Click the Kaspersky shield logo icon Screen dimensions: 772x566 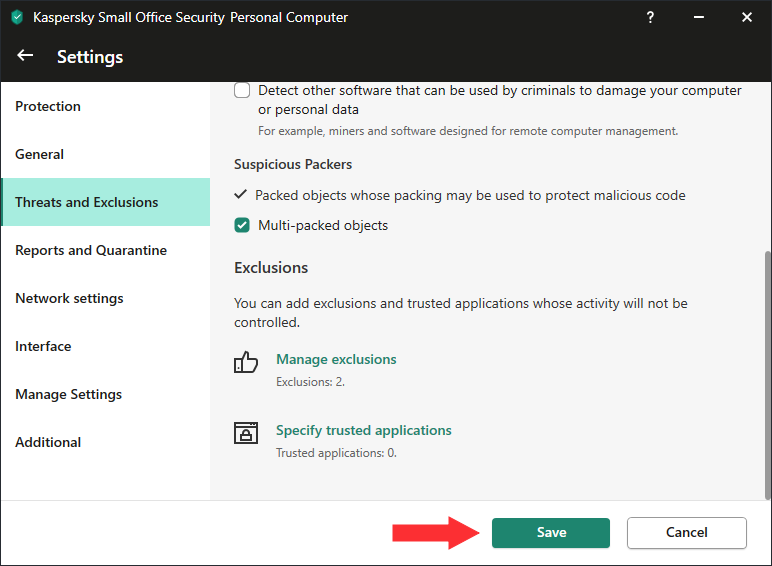(17, 18)
